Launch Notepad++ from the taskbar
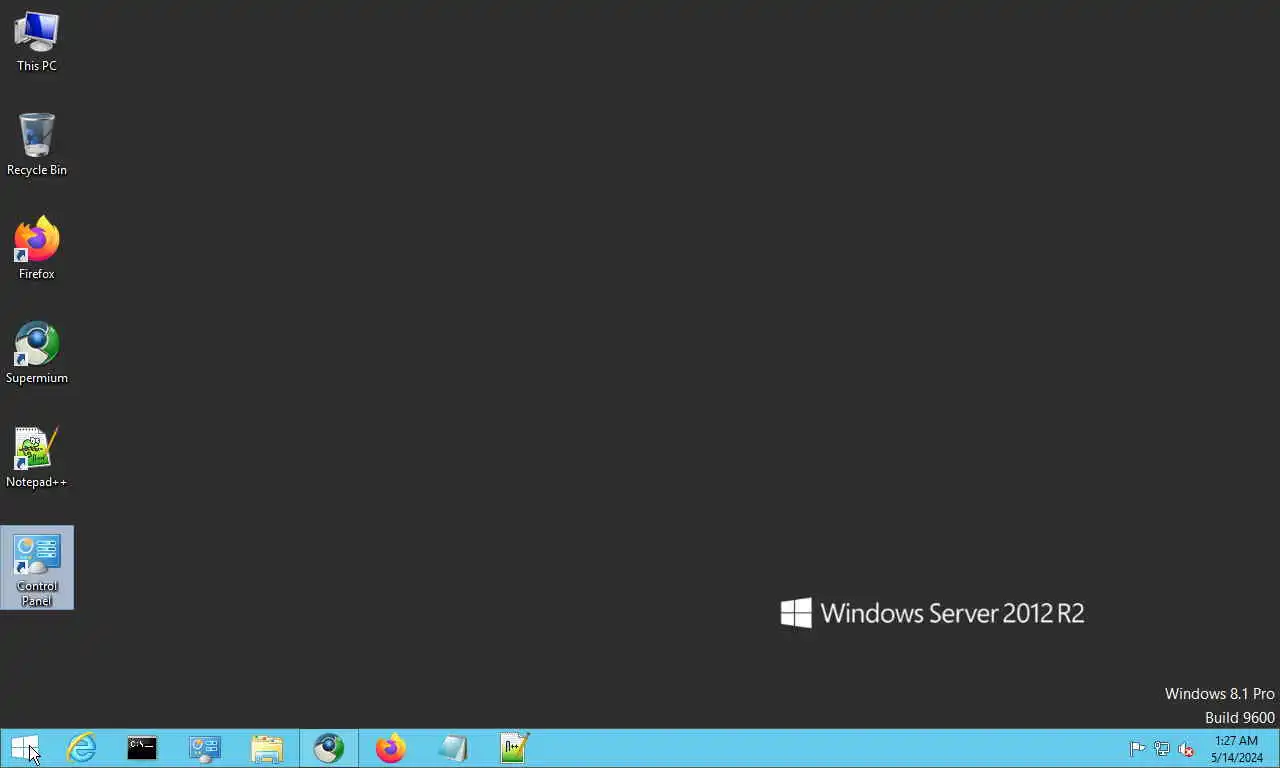Screen dimensions: 1280x768 pyautogui.click(x=515, y=748)
